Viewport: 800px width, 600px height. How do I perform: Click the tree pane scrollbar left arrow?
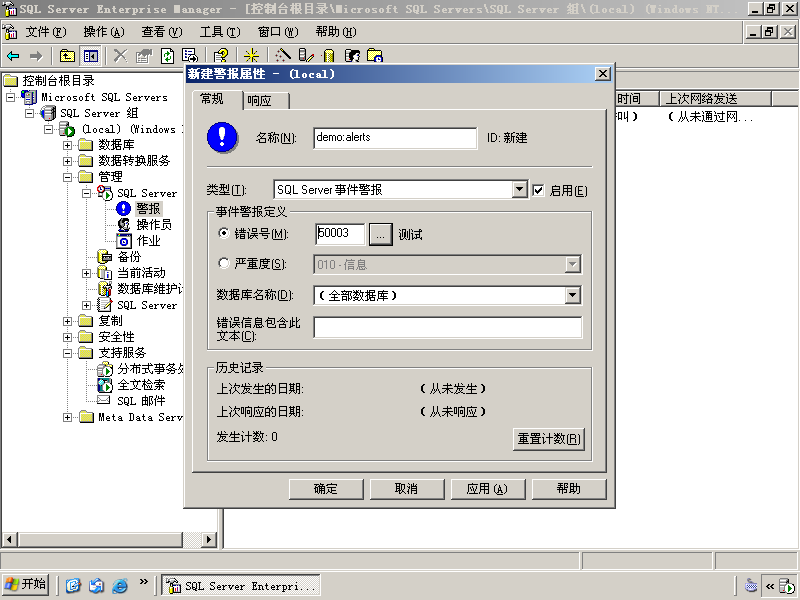pyautogui.click(x=9, y=539)
